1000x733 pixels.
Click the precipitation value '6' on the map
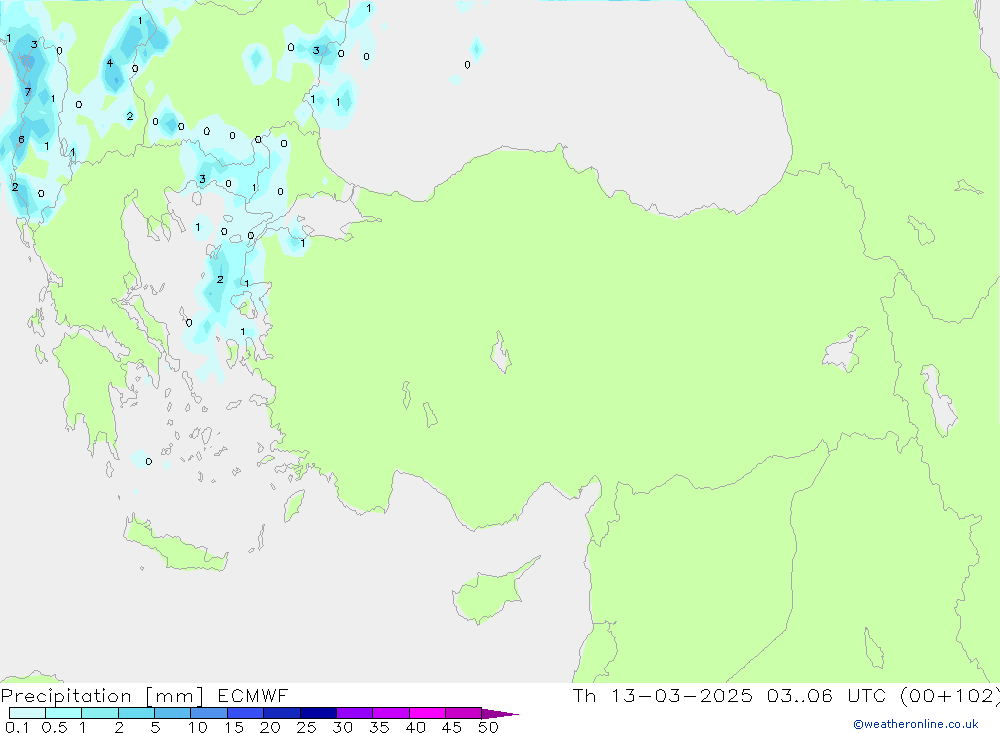(x=21, y=139)
